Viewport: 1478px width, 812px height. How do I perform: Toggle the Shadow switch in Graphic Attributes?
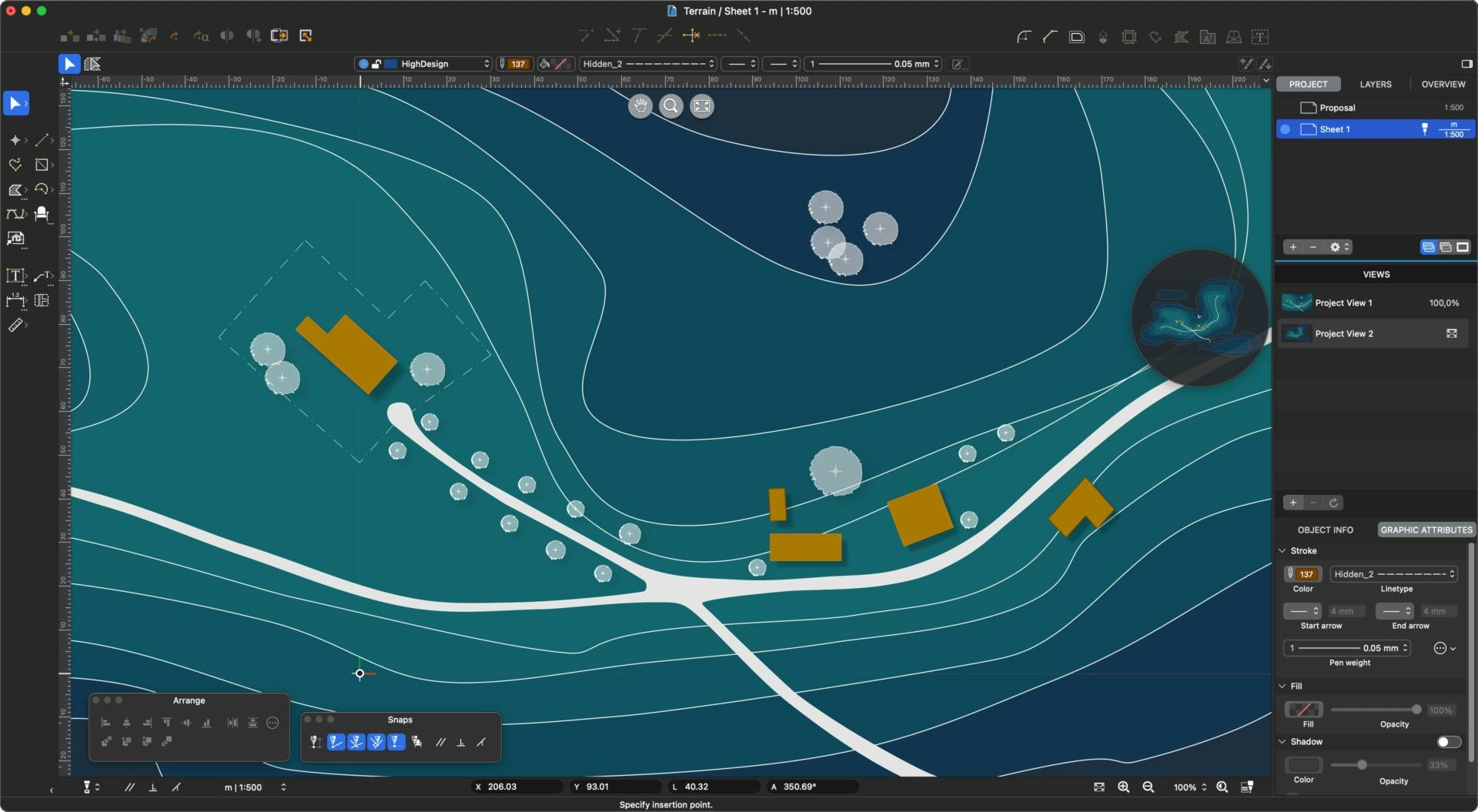click(1449, 741)
